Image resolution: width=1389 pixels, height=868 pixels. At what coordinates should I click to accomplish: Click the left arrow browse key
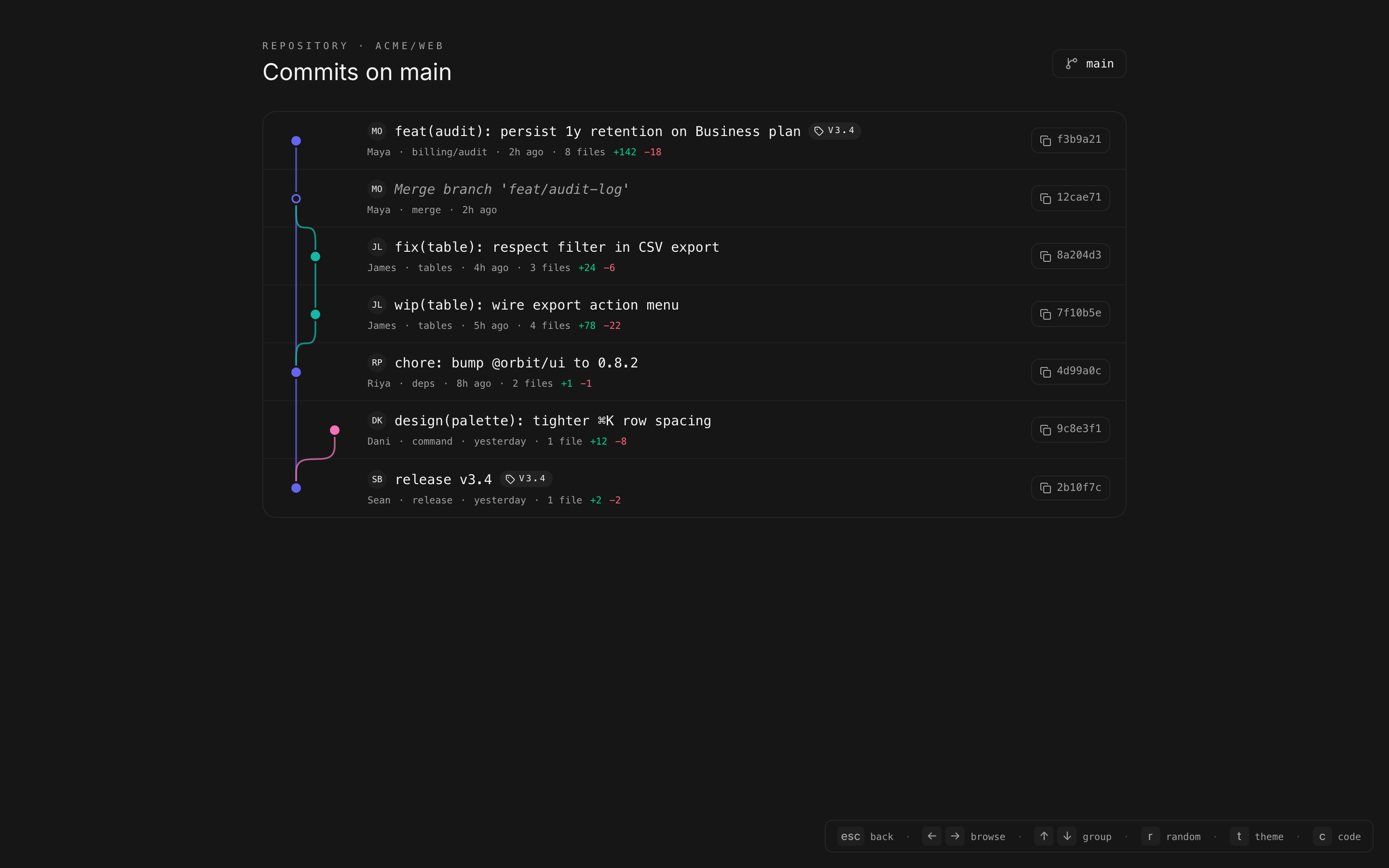pyautogui.click(x=932, y=837)
